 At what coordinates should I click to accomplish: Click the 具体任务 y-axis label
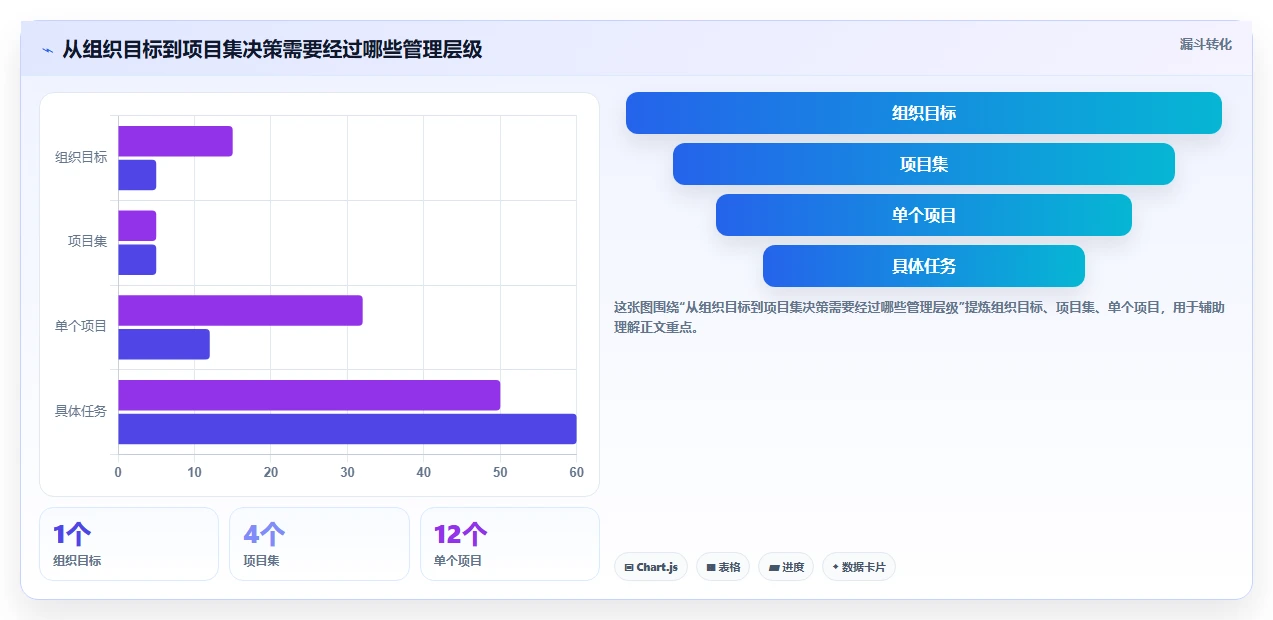81,411
